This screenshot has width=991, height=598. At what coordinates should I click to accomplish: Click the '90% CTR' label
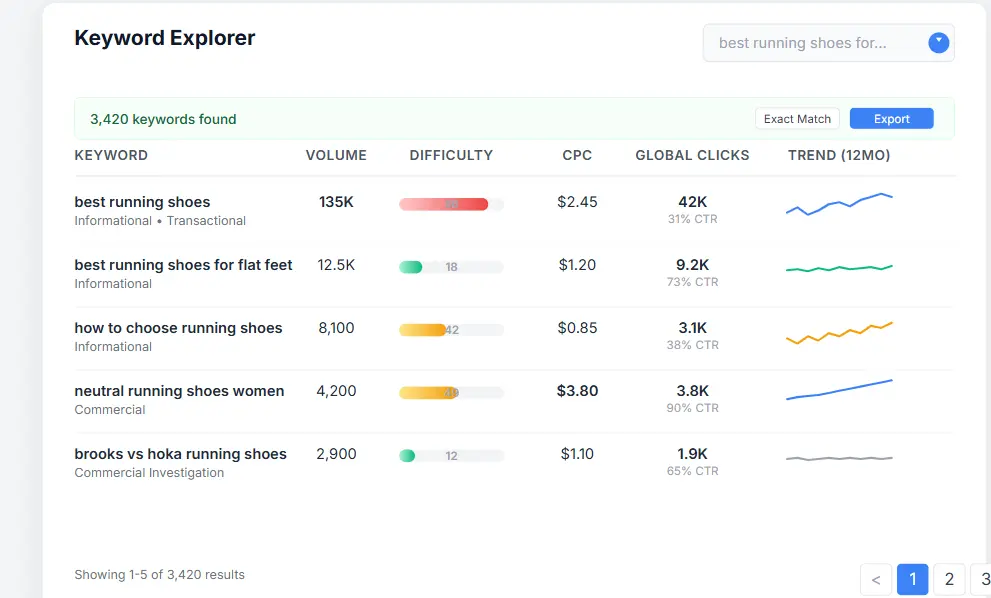pyautogui.click(x=693, y=408)
